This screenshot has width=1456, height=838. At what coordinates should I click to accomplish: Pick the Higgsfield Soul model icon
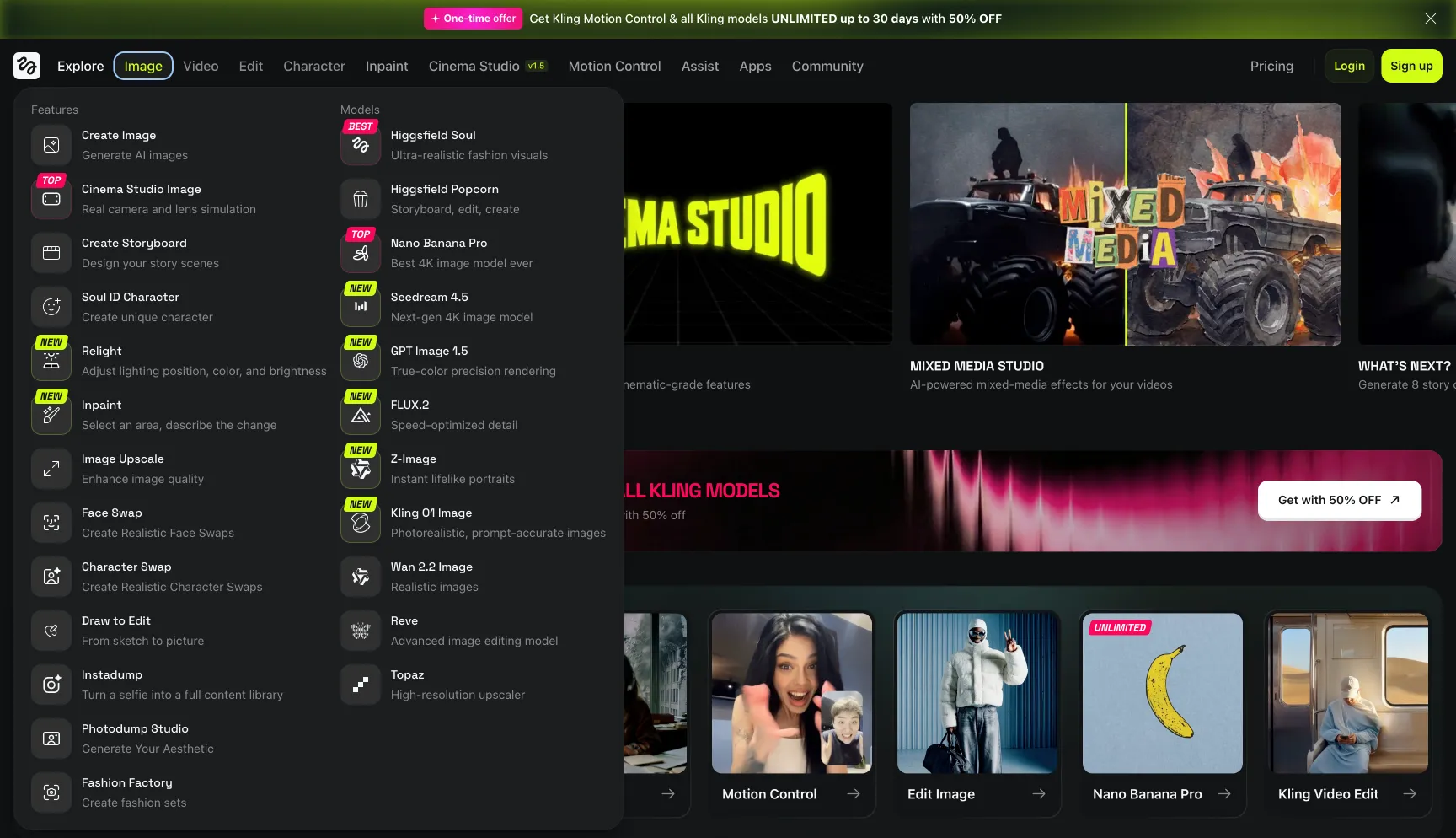point(361,145)
